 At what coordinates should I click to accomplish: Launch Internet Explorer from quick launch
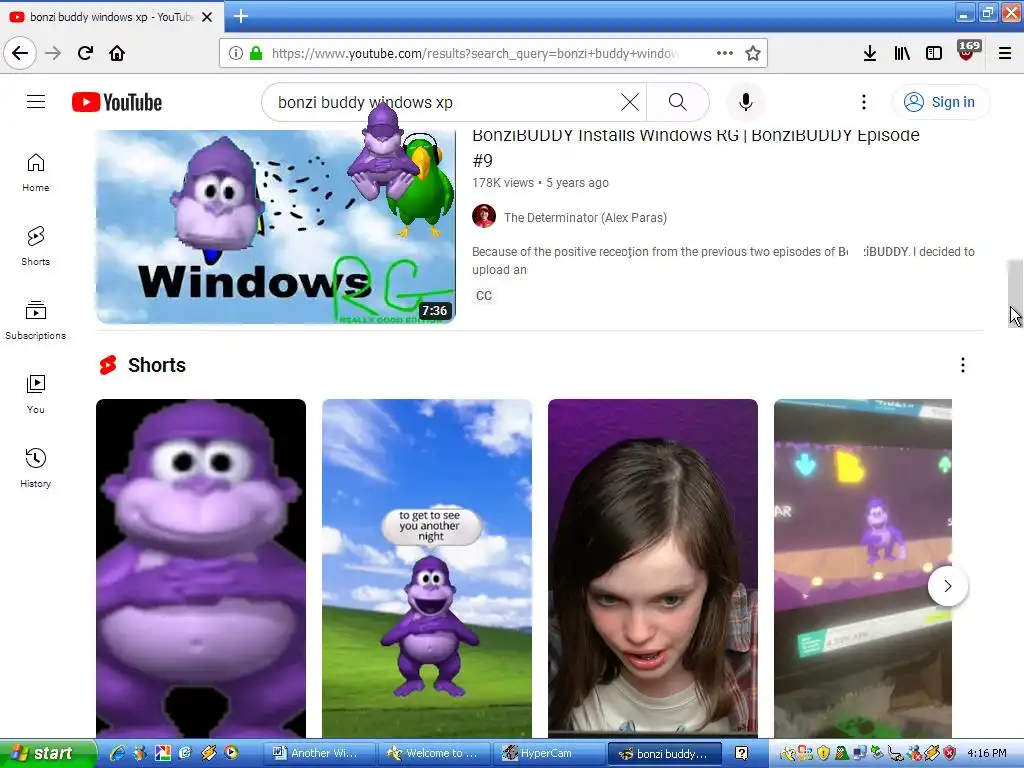click(x=118, y=753)
